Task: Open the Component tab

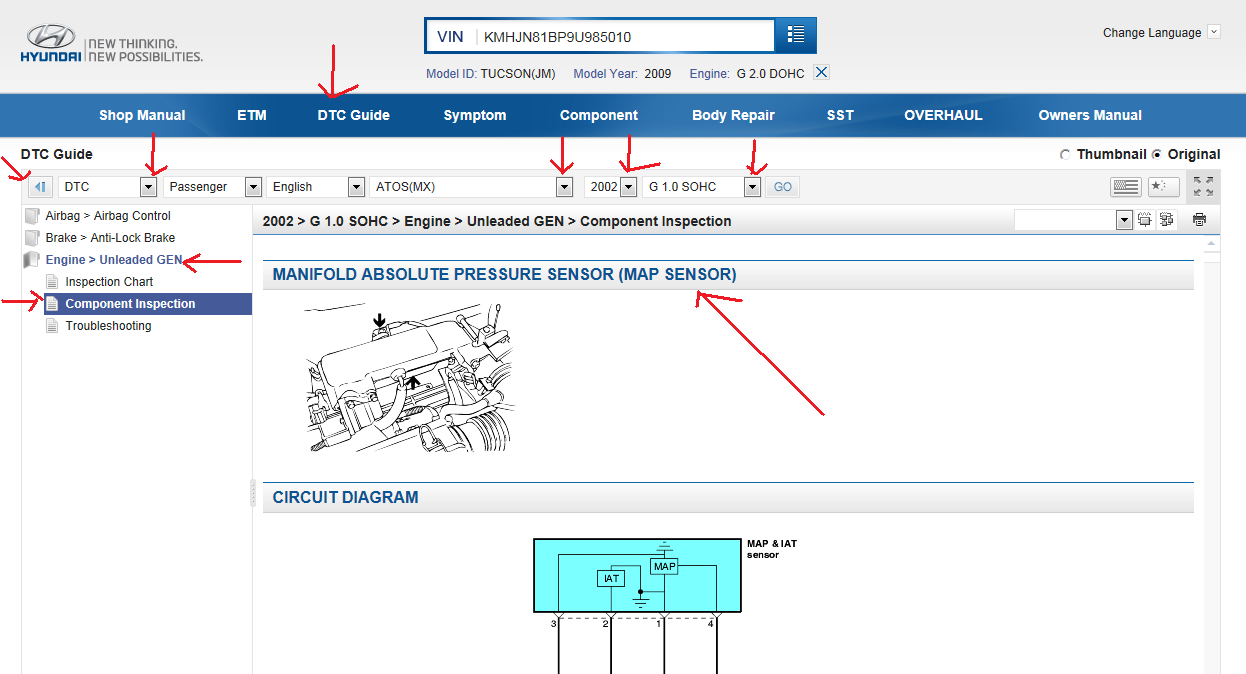Action: point(599,115)
